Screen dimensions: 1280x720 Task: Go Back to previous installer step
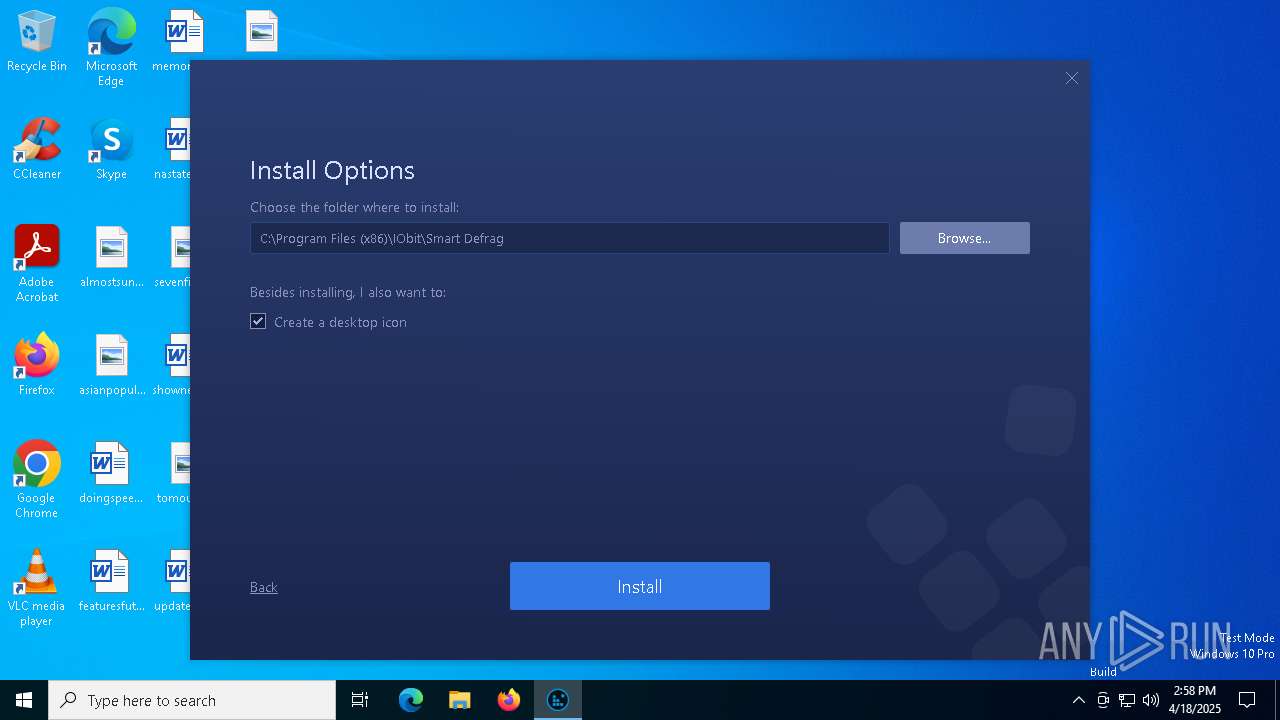tap(264, 587)
